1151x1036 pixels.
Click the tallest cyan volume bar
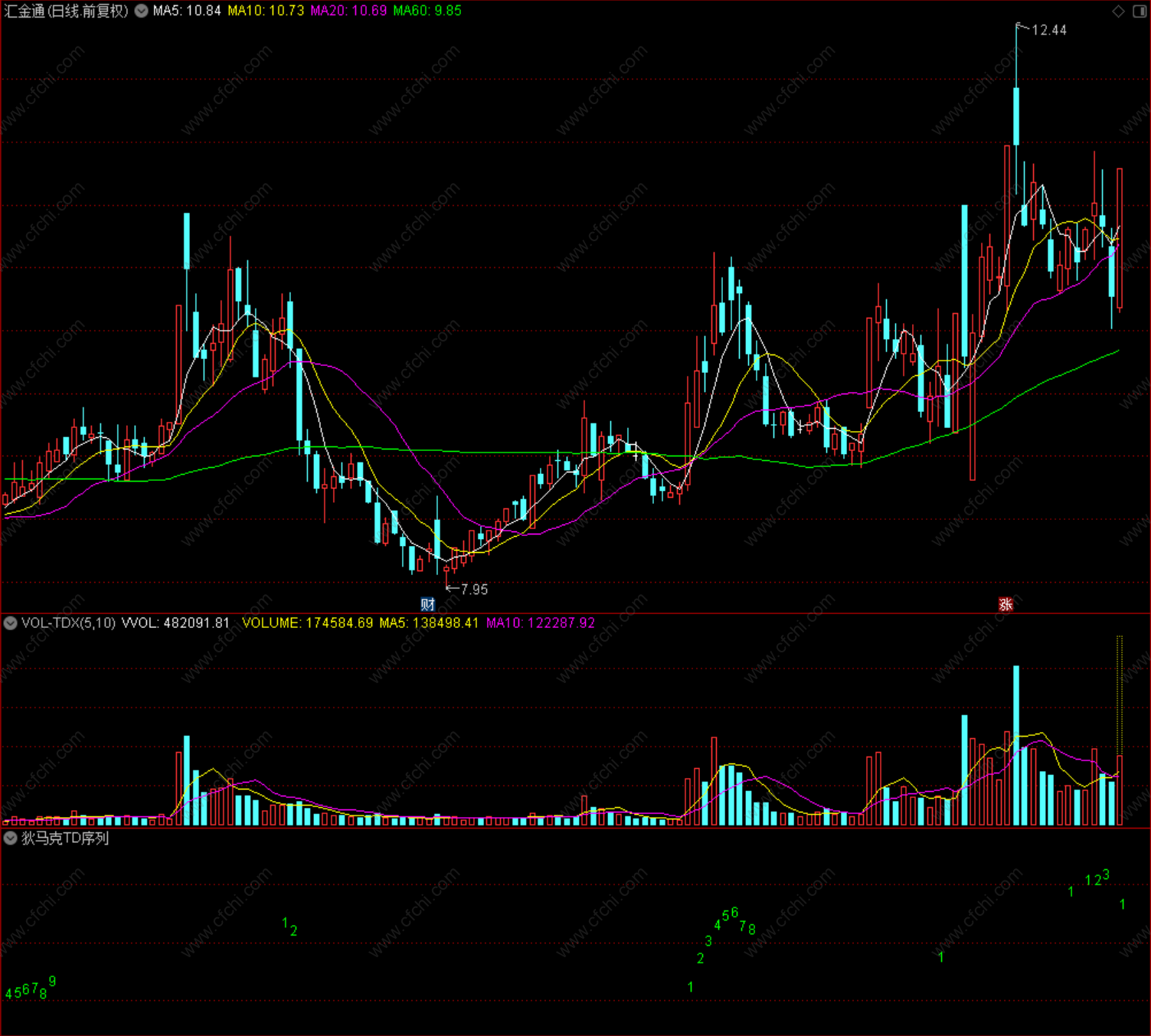click(x=1016, y=745)
